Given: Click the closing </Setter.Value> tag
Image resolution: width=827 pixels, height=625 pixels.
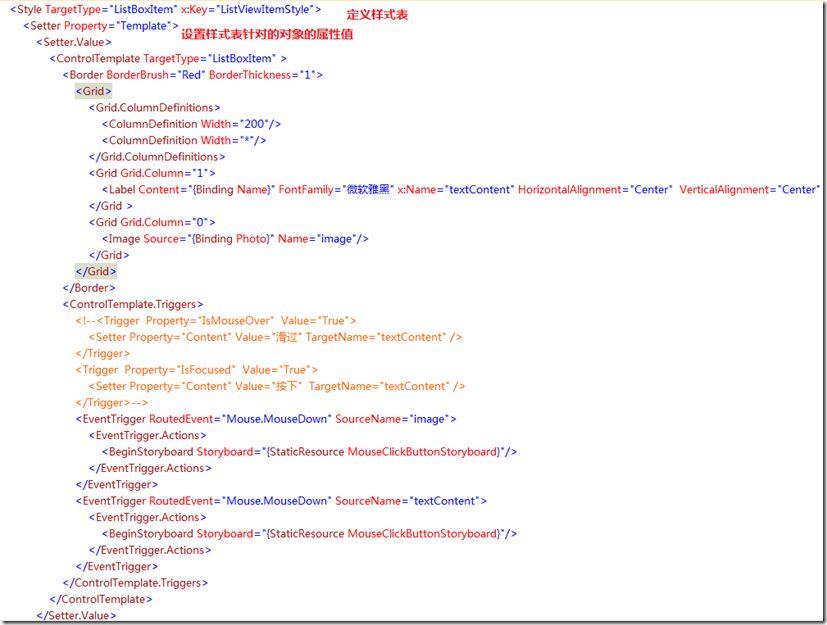Looking at the screenshot, I should coord(76,616).
